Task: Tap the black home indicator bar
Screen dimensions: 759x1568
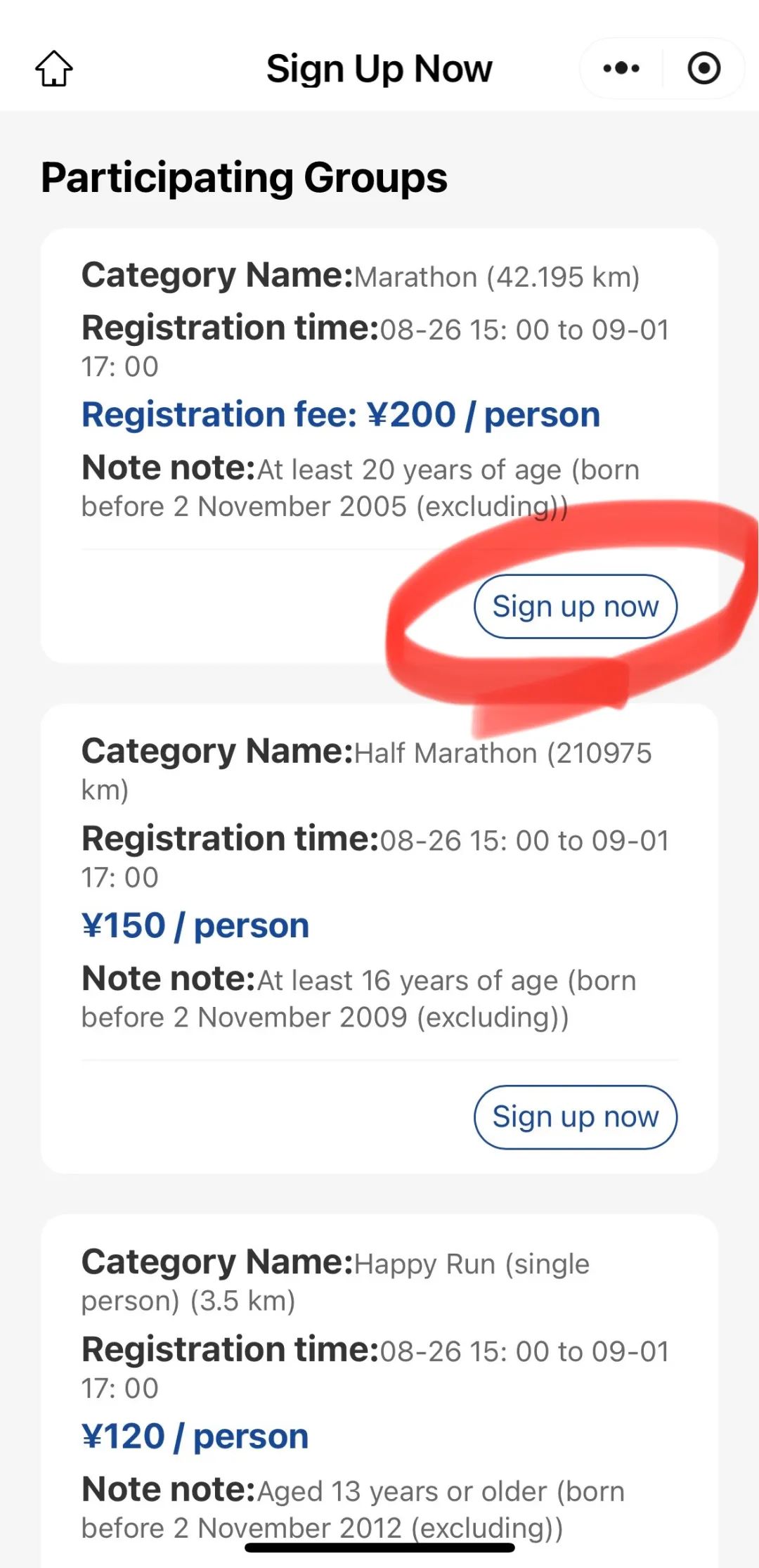Action: coord(379,1547)
